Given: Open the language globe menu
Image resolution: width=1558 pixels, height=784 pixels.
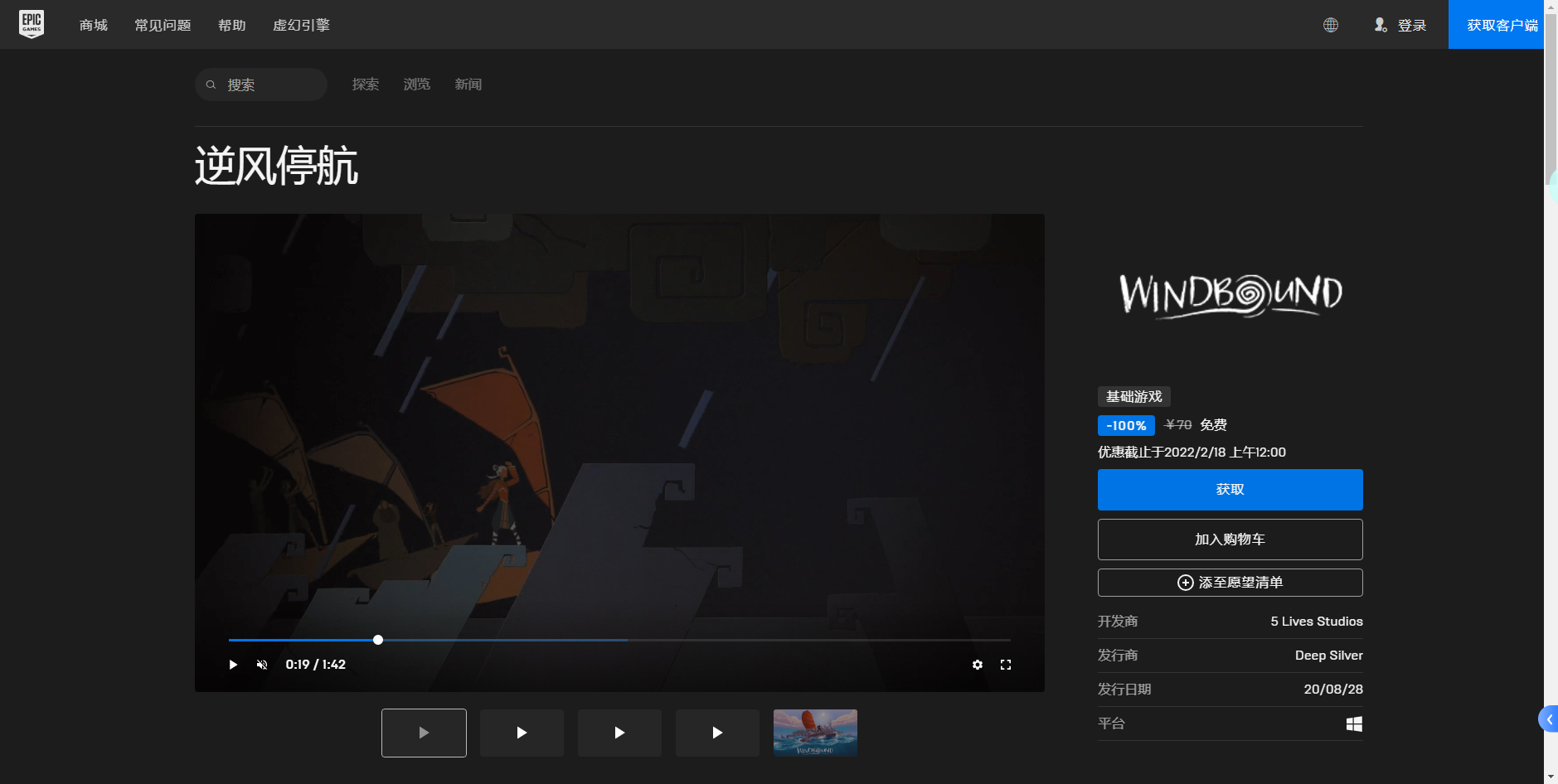Looking at the screenshot, I should 1330,25.
